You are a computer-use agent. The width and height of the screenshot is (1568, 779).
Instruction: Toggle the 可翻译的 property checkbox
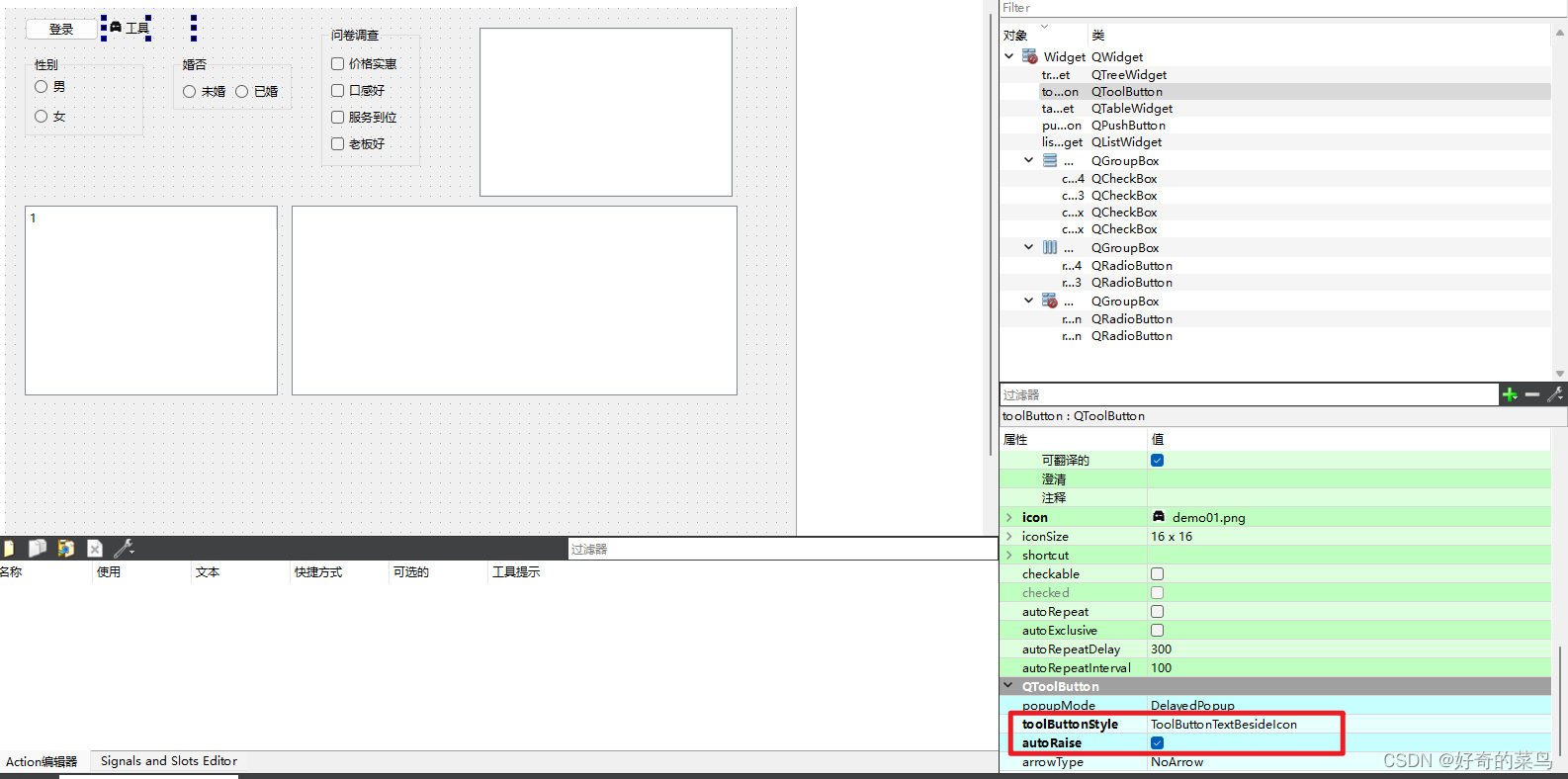1157,460
